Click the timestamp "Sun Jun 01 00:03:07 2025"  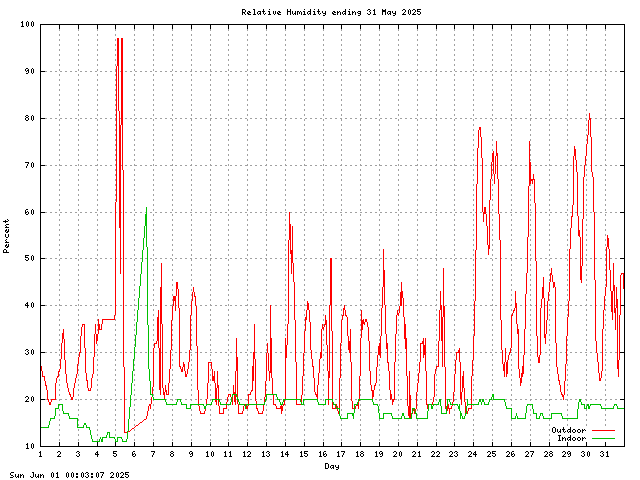pyautogui.click(x=69, y=475)
